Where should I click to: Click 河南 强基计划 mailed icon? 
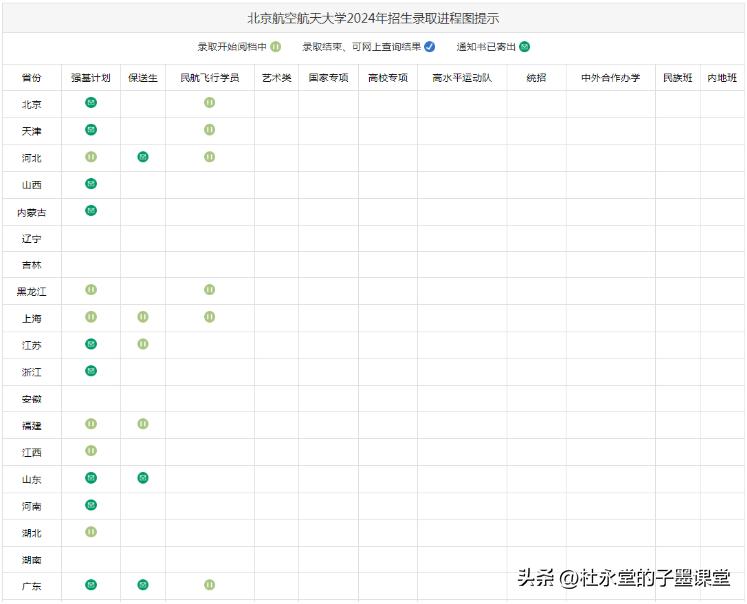[91, 505]
